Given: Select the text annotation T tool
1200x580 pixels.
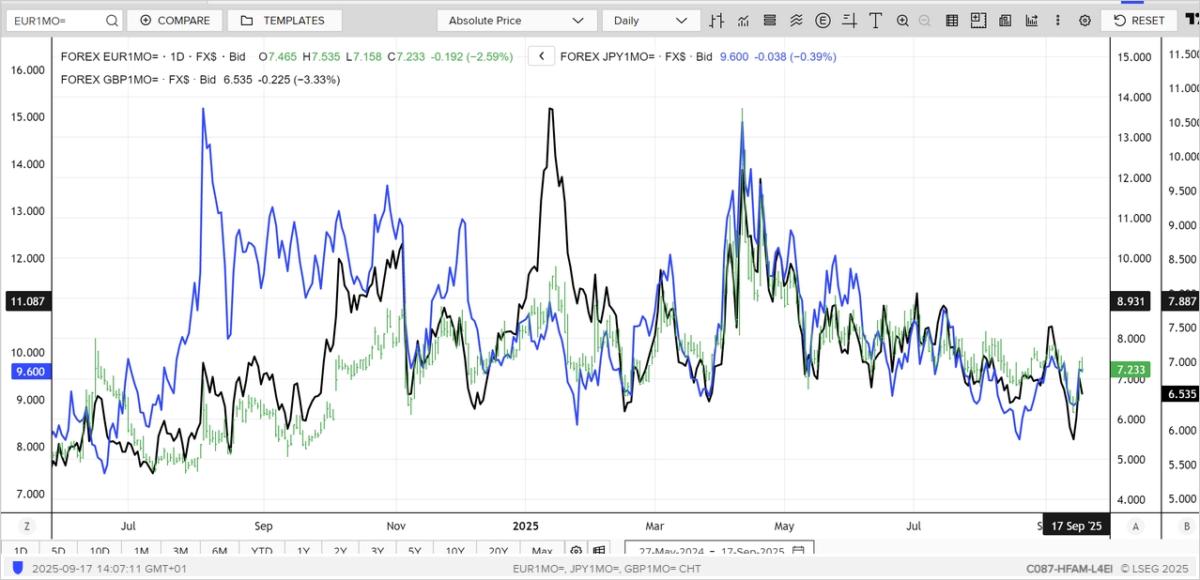Looking at the screenshot, I should [x=875, y=20].
